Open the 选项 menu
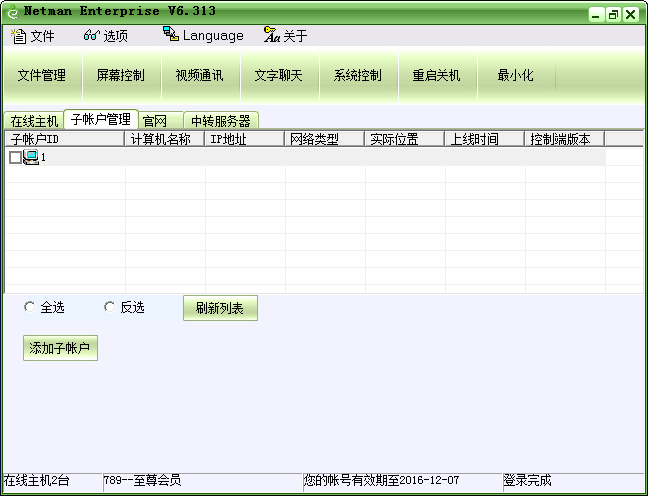The height and width of the screenshot is (496, 648). coord(106,36)
